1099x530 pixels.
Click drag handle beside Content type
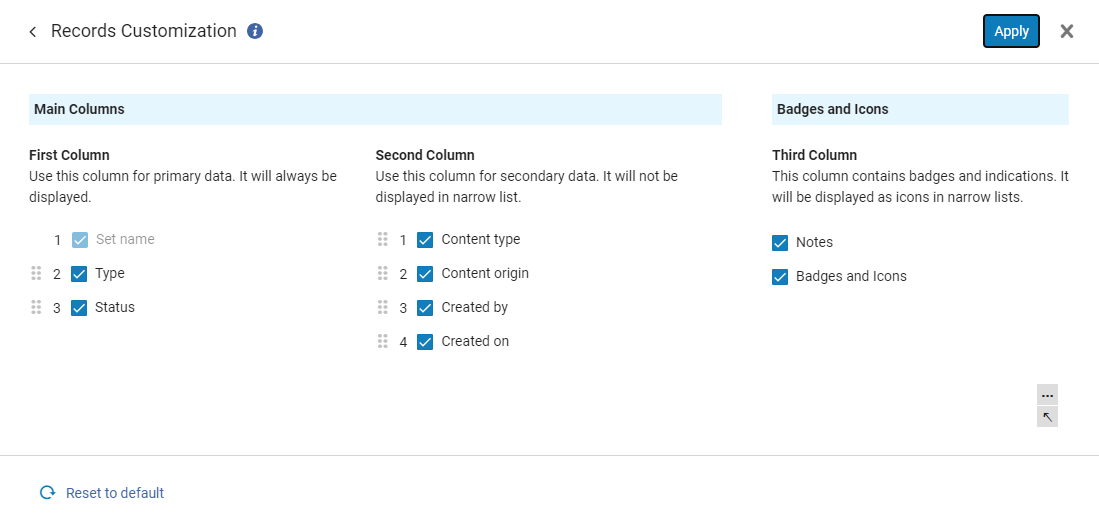pyautogui.click(x=382, y=240)
